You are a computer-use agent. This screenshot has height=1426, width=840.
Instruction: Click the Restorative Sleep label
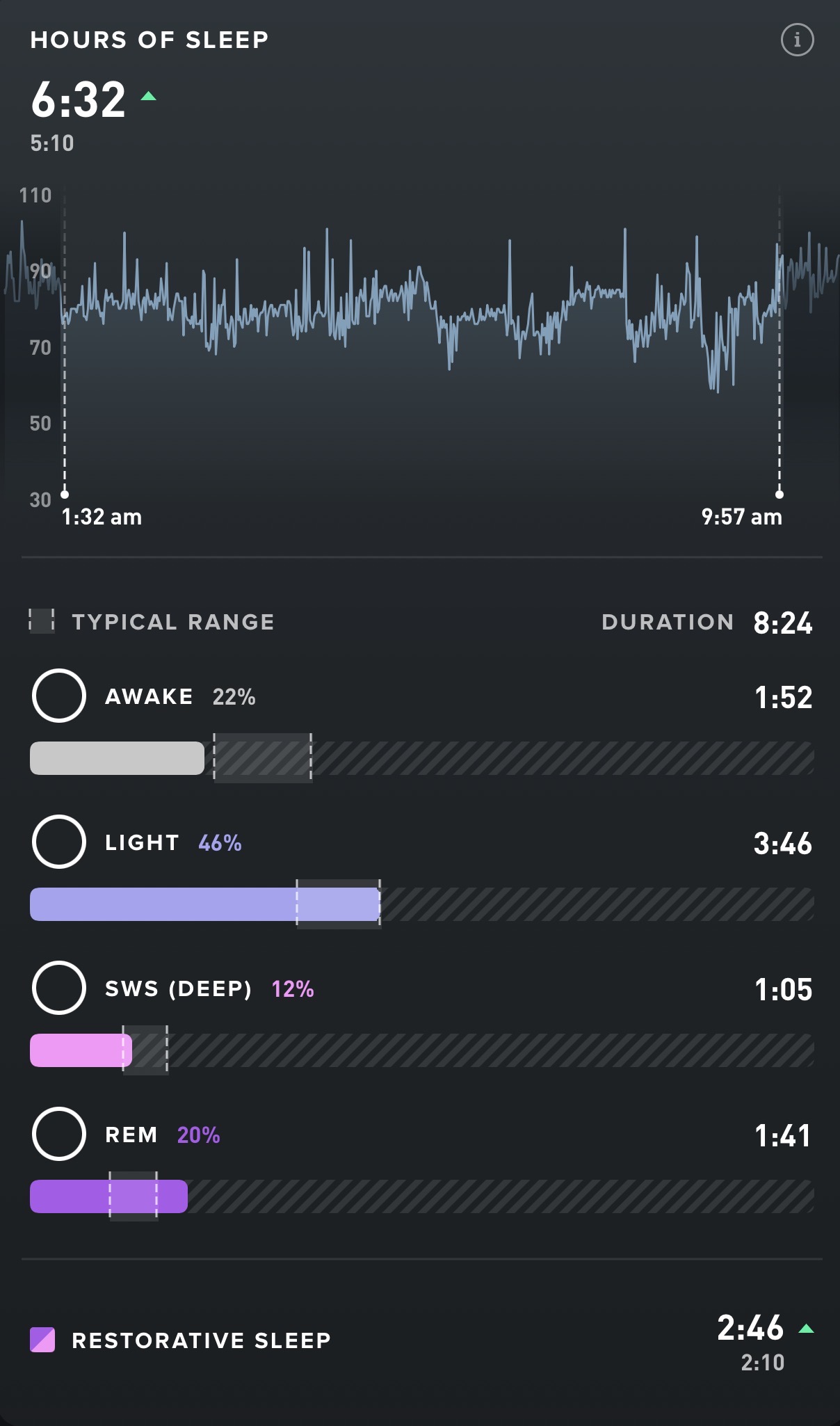tap(202, 1340)
